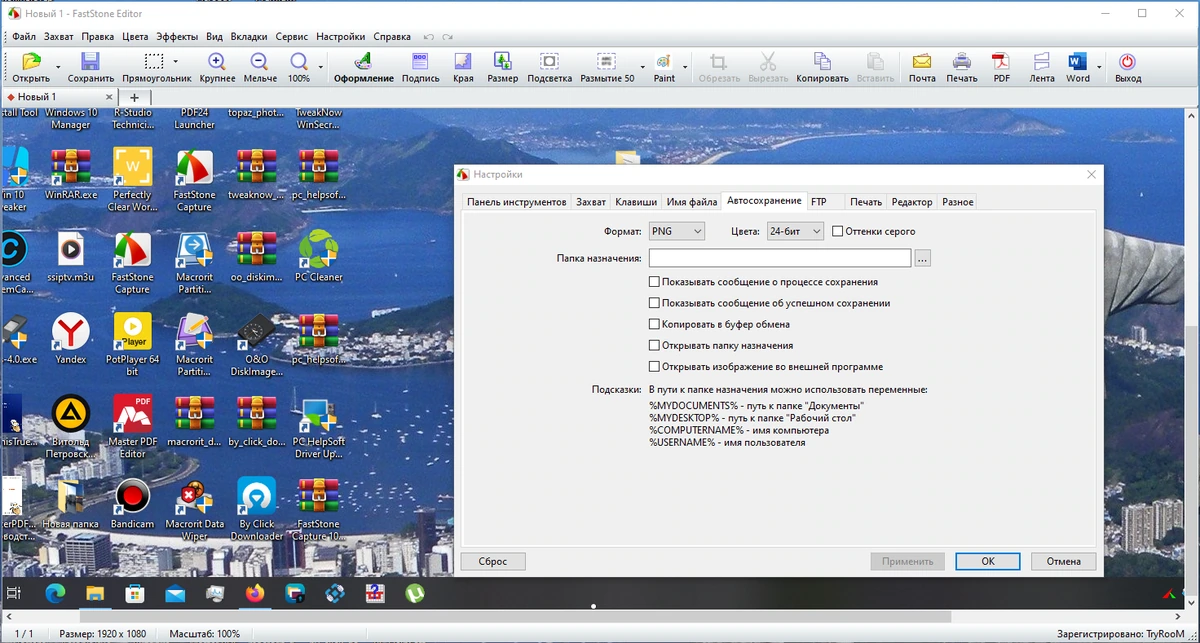Add a new tab with plus button
The height and width of the screenshot is (643, 1200).
click(x=135, y=97)
